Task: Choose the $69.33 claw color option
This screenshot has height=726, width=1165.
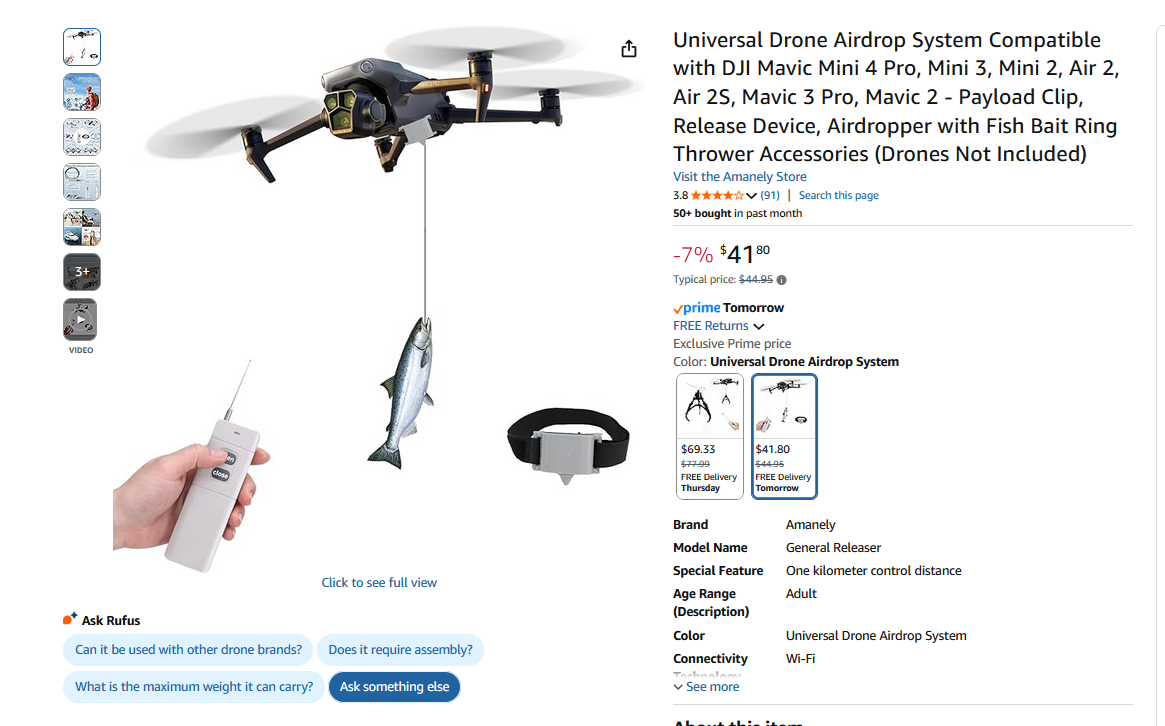Action: click(710, 436)
